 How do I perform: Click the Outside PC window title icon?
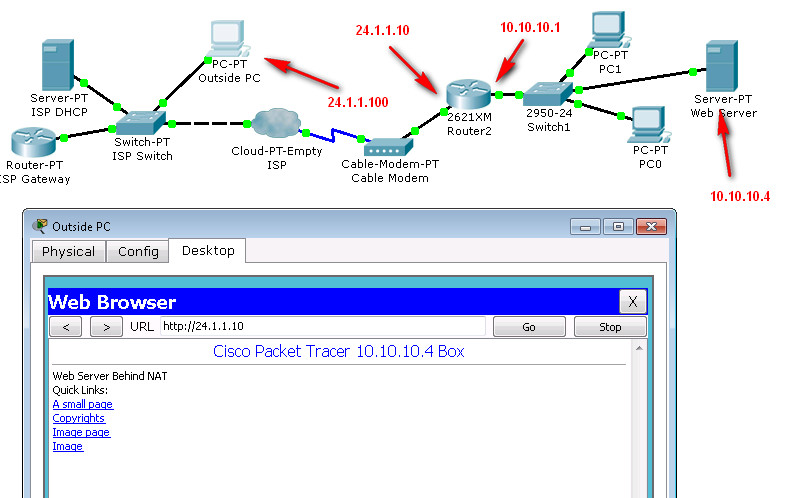tap(39, 225)
